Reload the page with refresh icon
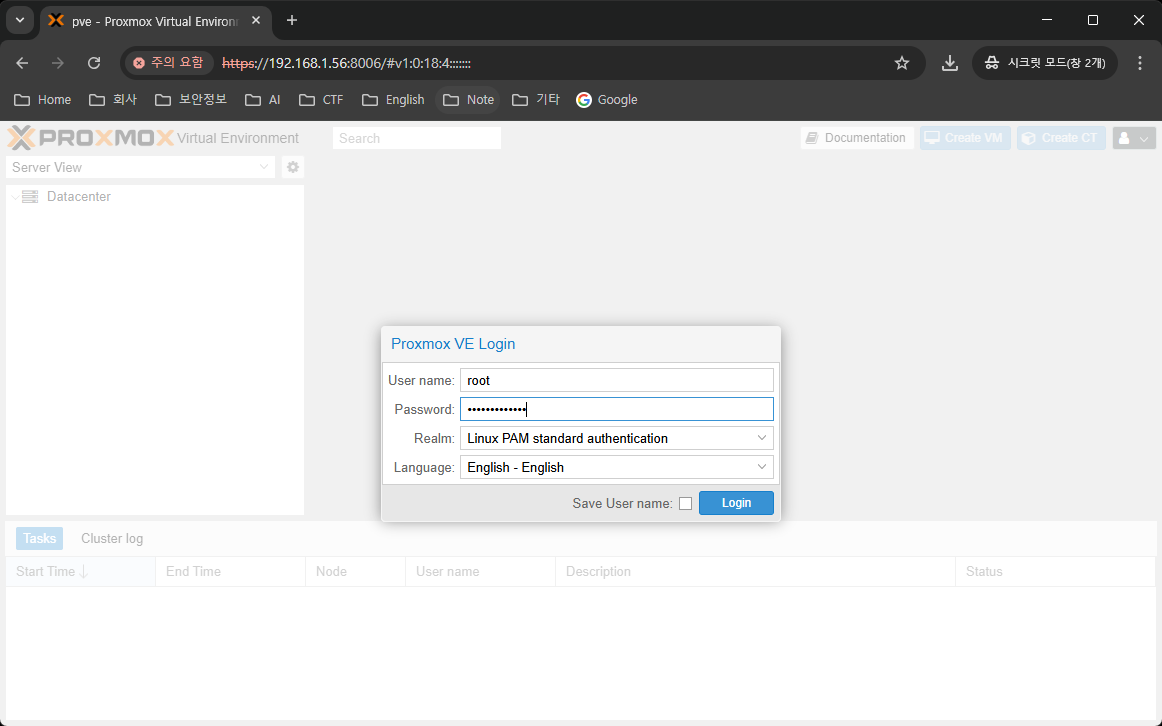 point(93,63)
